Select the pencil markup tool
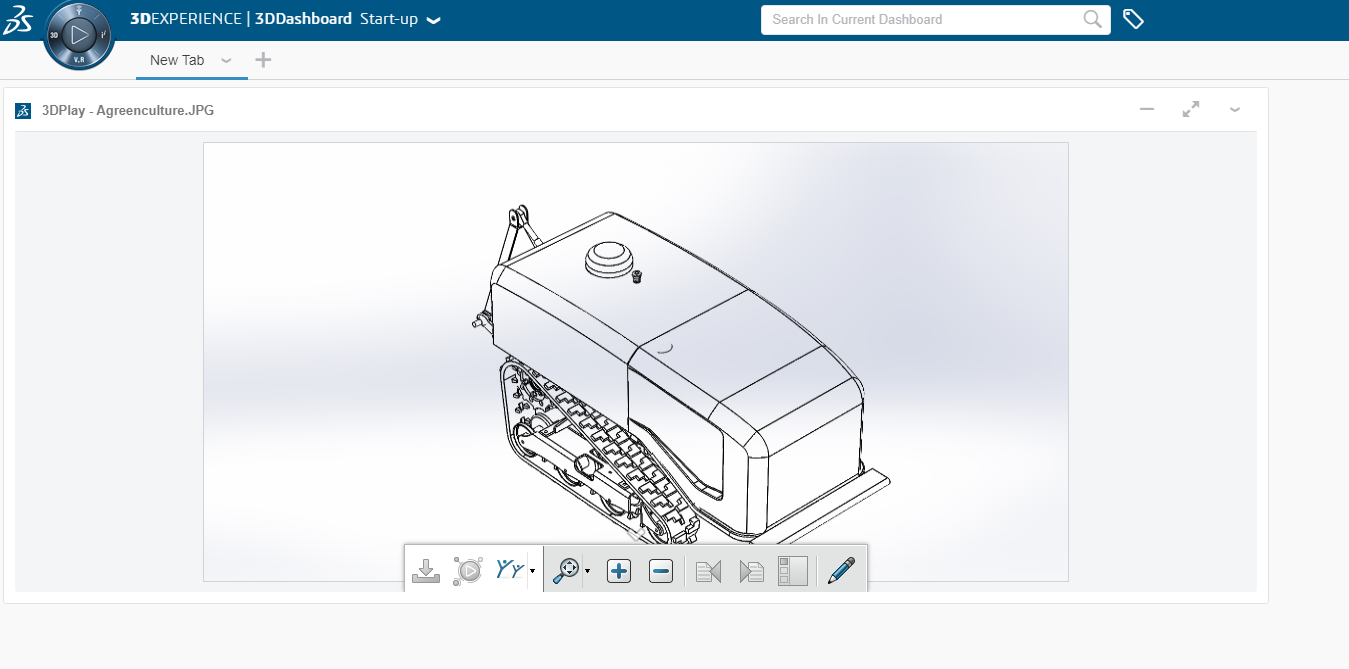The height and width of the screenshot is (669, 1349). coord(841,569)
